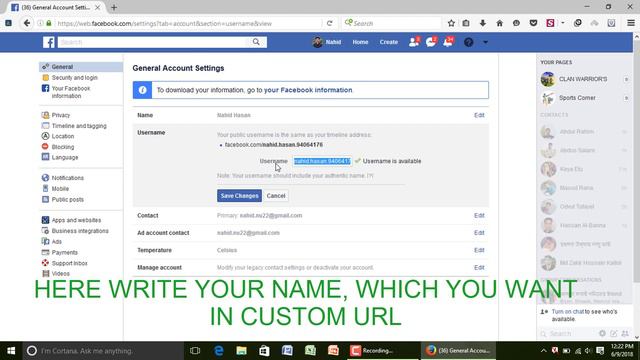Switch to the Recording taskbar app
The height and width of the screenshot is (360, 640).
[382, 351]
